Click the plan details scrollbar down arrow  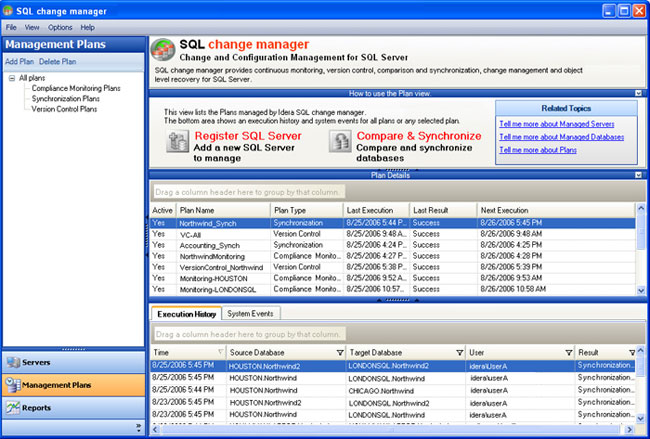641,291
